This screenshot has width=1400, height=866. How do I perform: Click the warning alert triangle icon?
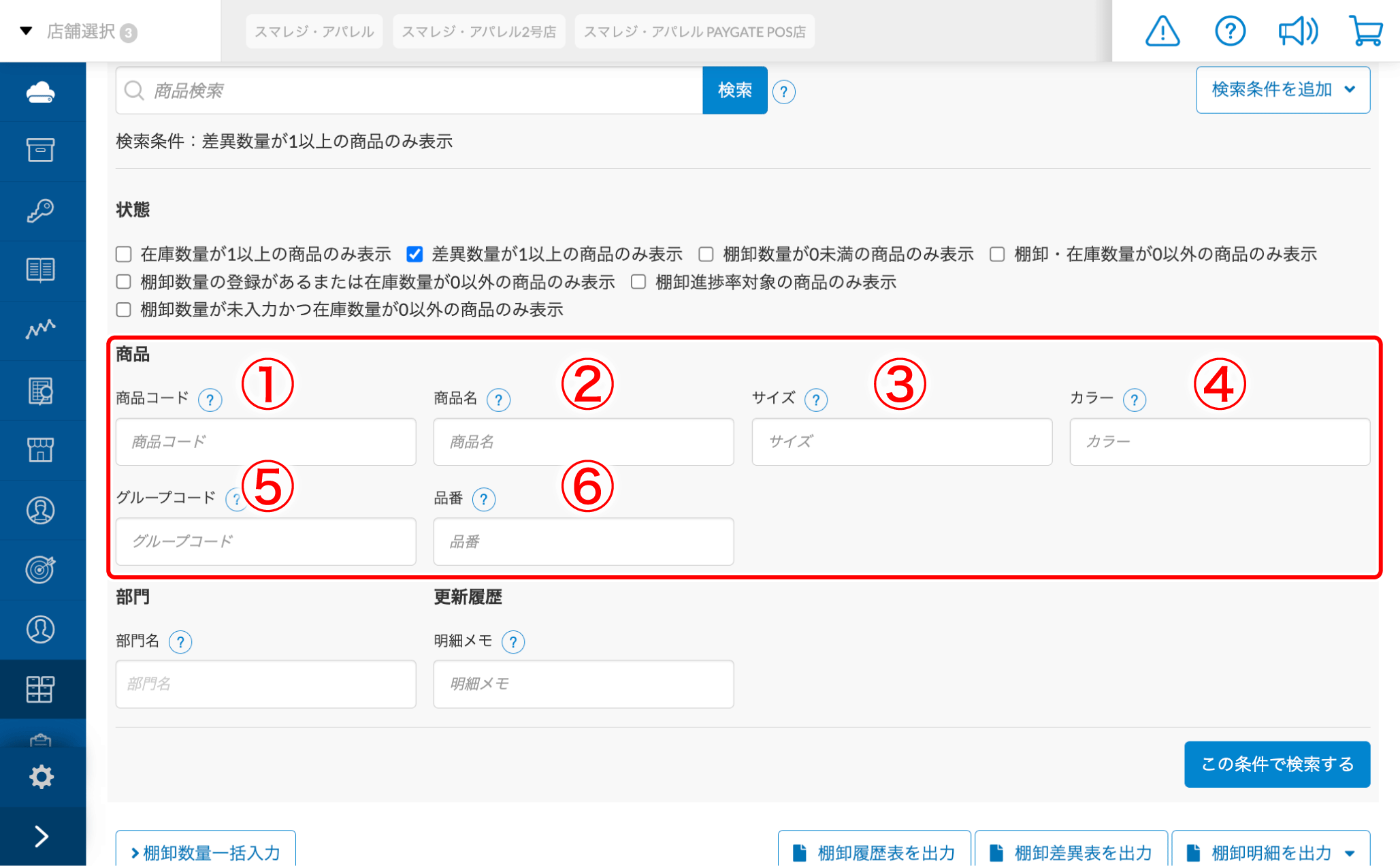click(1162, 31)
